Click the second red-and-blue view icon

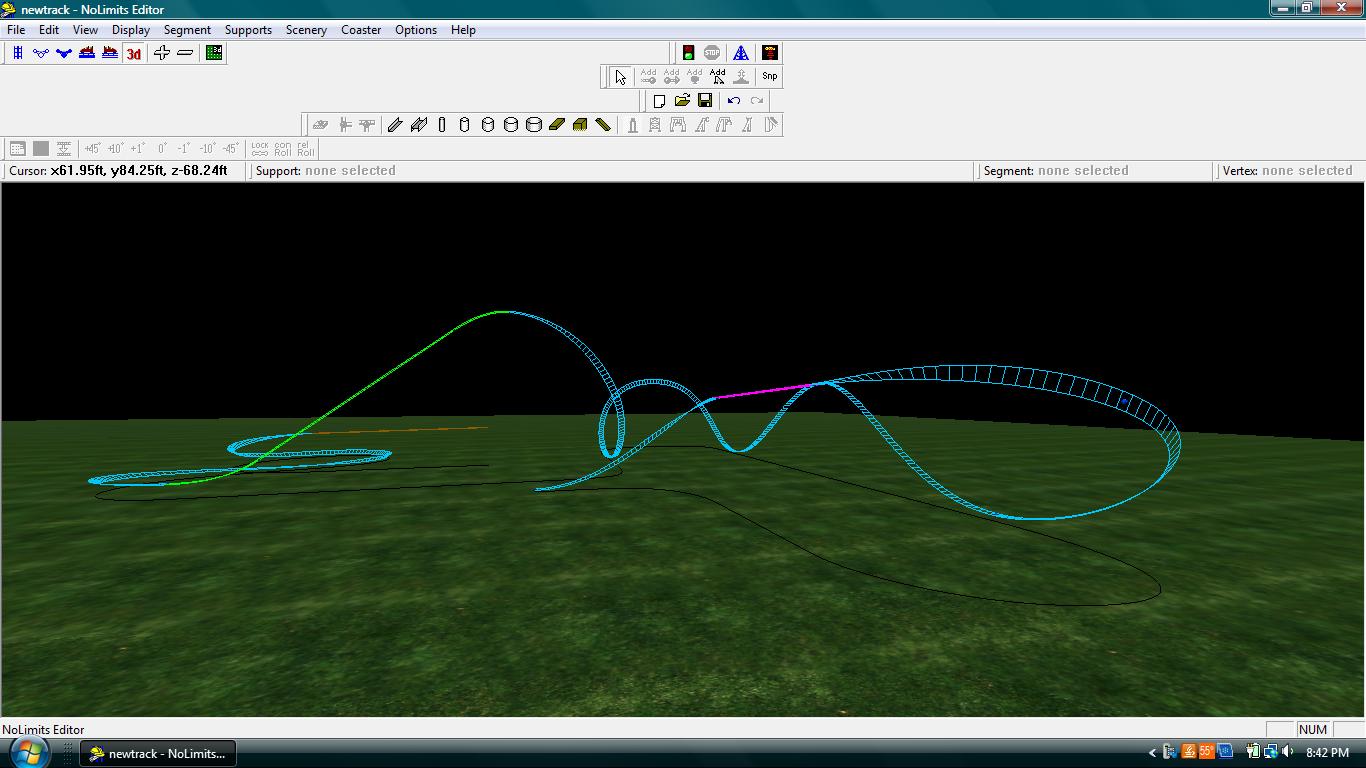(110, 53)
